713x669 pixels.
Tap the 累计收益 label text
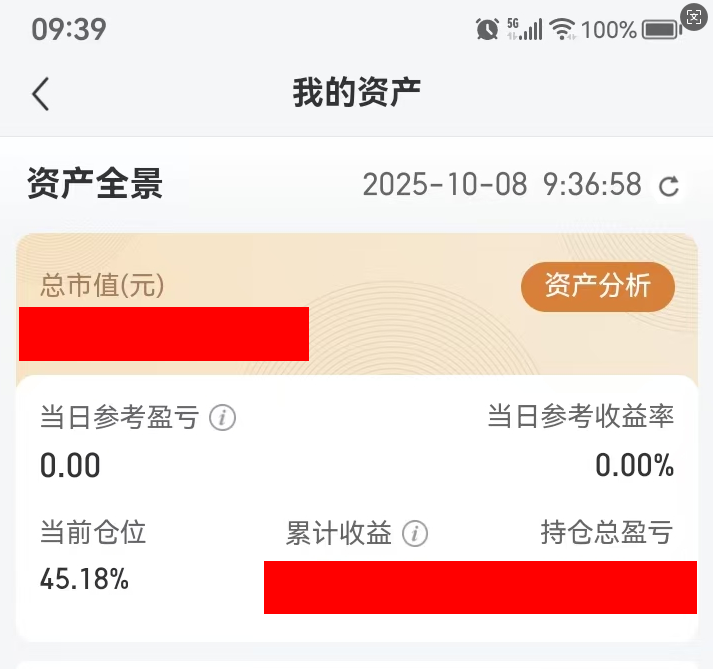point(338,534)
